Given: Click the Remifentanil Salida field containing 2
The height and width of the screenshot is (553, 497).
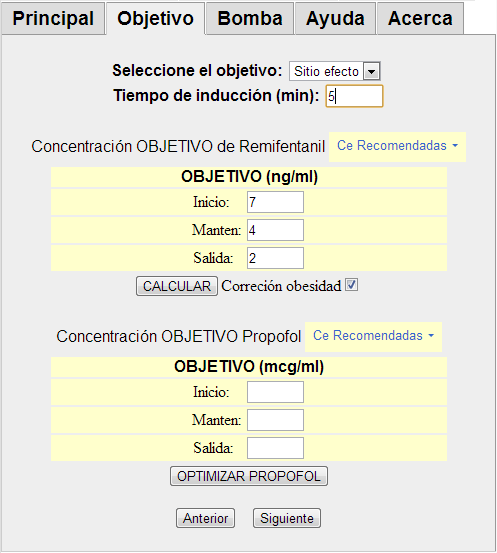Looking at the screenshot, I should (x=275, y=258).
